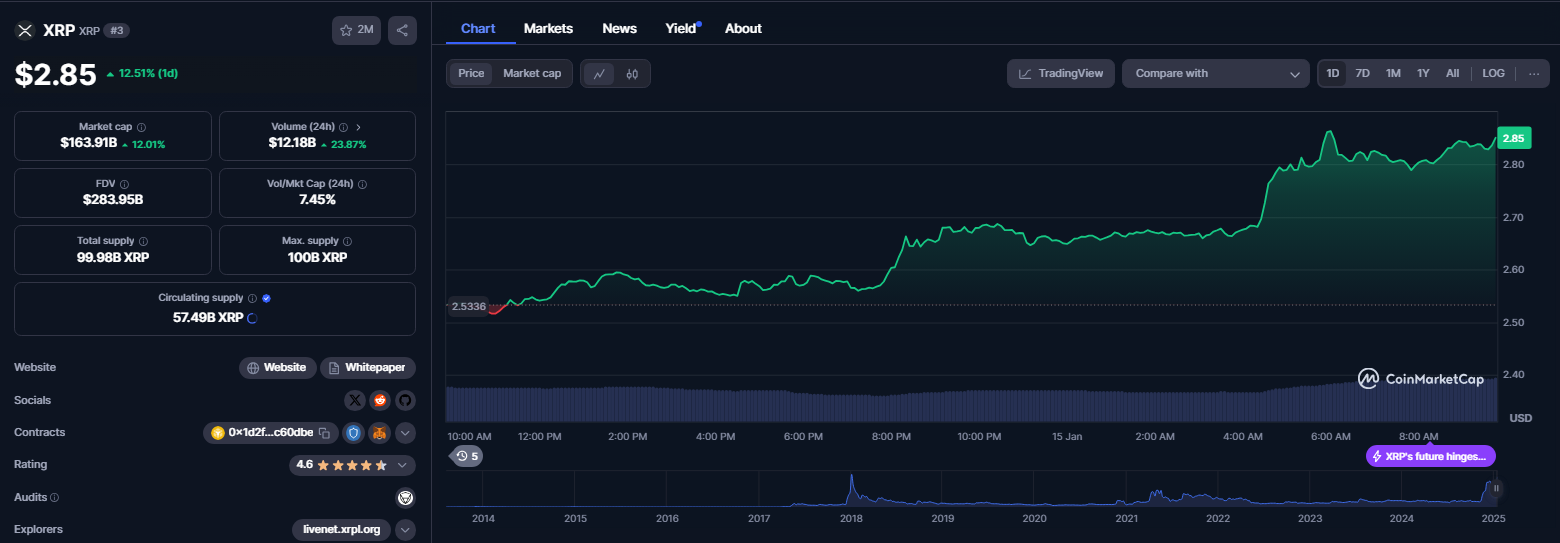
Task: Open the GitHub social link
Action: point(404,400)
